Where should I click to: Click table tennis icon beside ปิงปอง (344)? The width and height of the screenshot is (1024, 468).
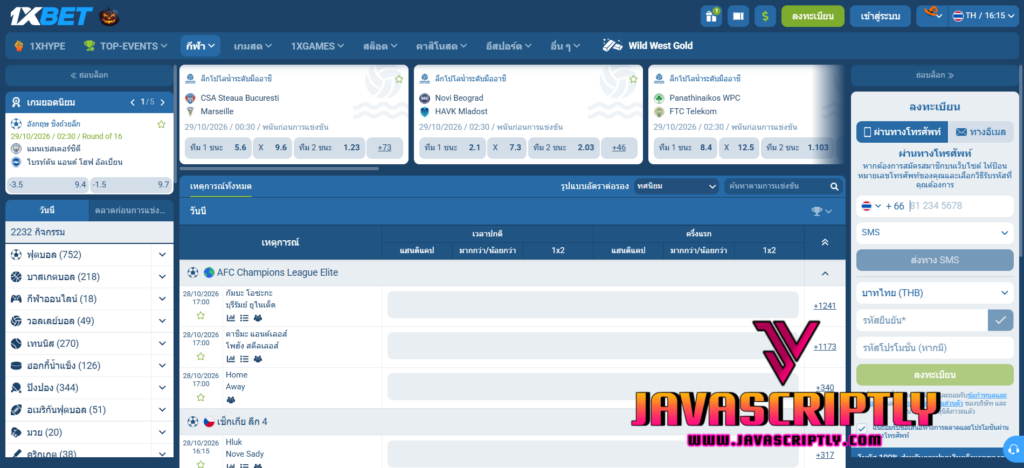pos(16,388)
